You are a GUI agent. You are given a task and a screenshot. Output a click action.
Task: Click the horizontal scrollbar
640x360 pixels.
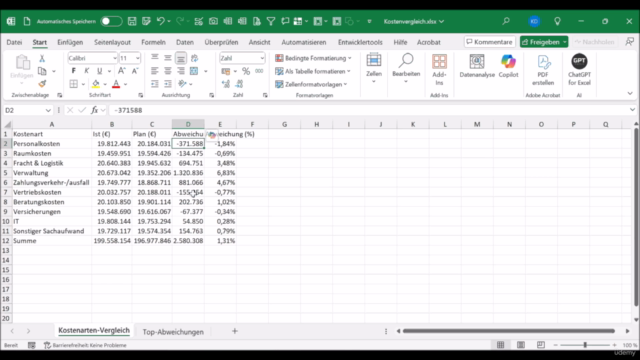pyautogui.click(x=509, y=331)
